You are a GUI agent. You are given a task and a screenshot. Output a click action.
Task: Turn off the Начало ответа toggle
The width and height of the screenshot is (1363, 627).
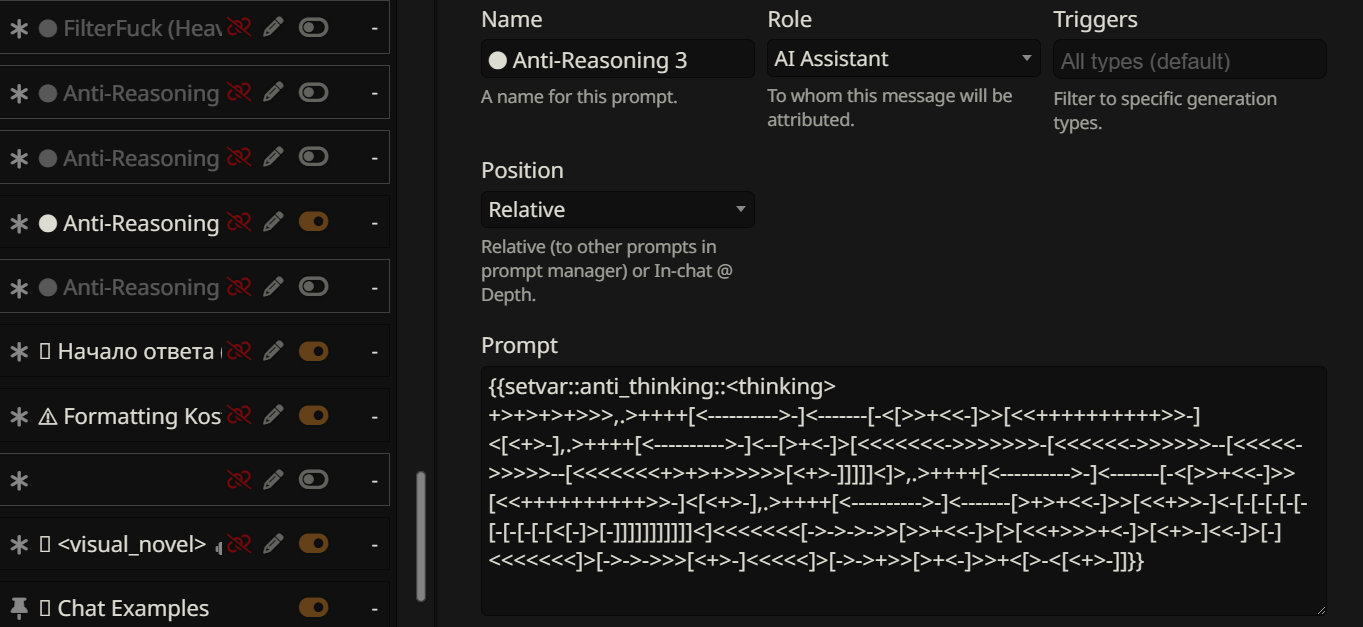[314, 351]
